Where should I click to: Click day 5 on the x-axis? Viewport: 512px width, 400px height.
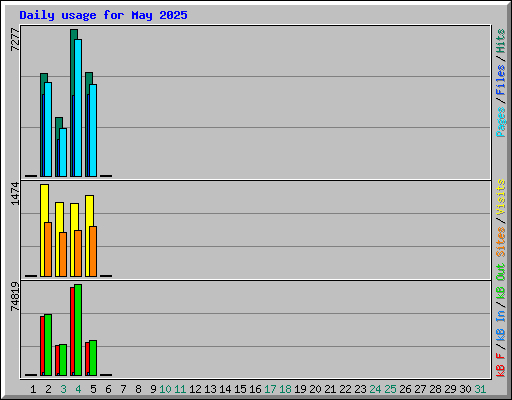(x=93, y=389)
